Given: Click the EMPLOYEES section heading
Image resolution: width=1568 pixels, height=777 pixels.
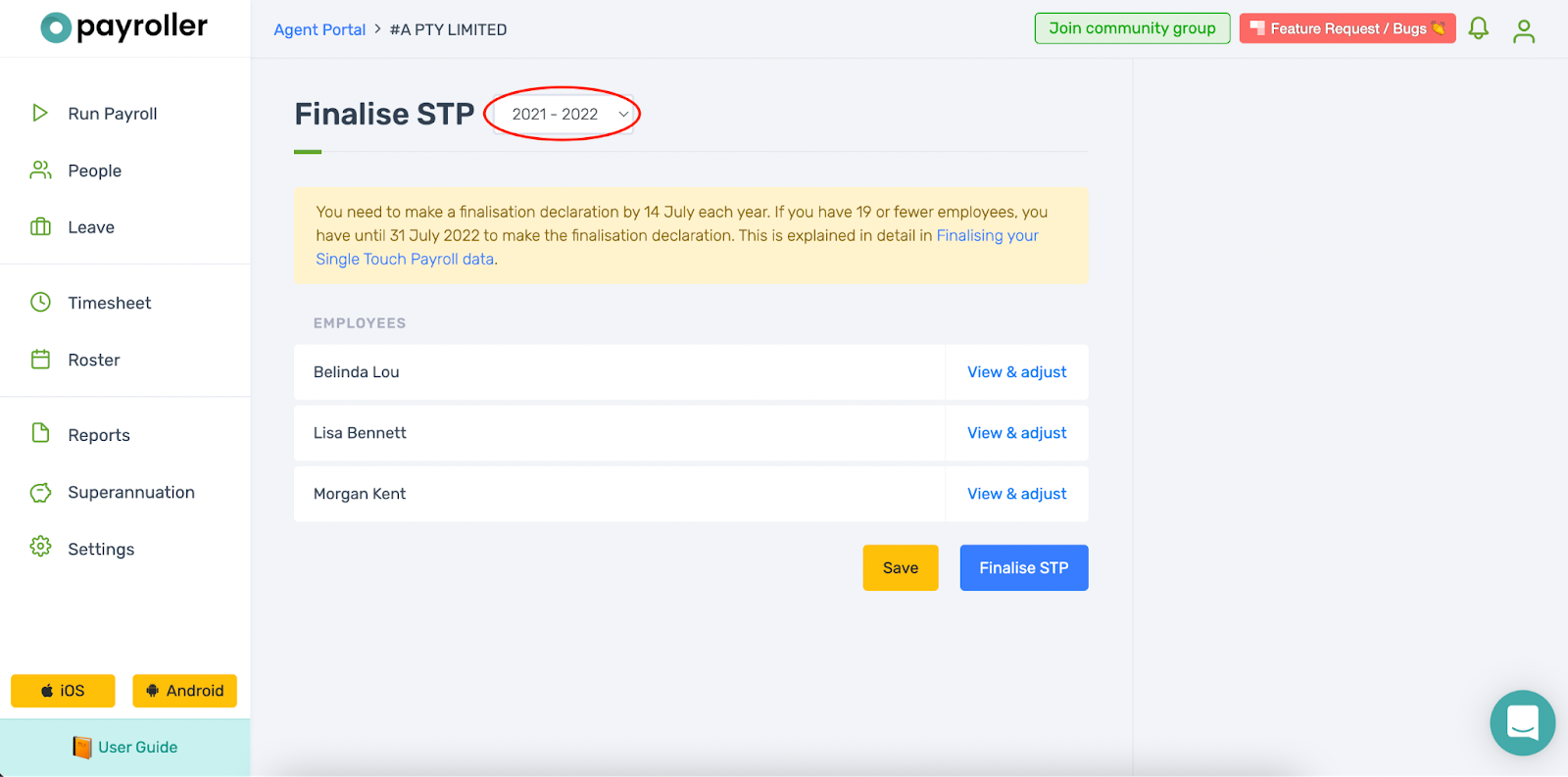Looking at the screenshot, I should [x=360, y=323].
